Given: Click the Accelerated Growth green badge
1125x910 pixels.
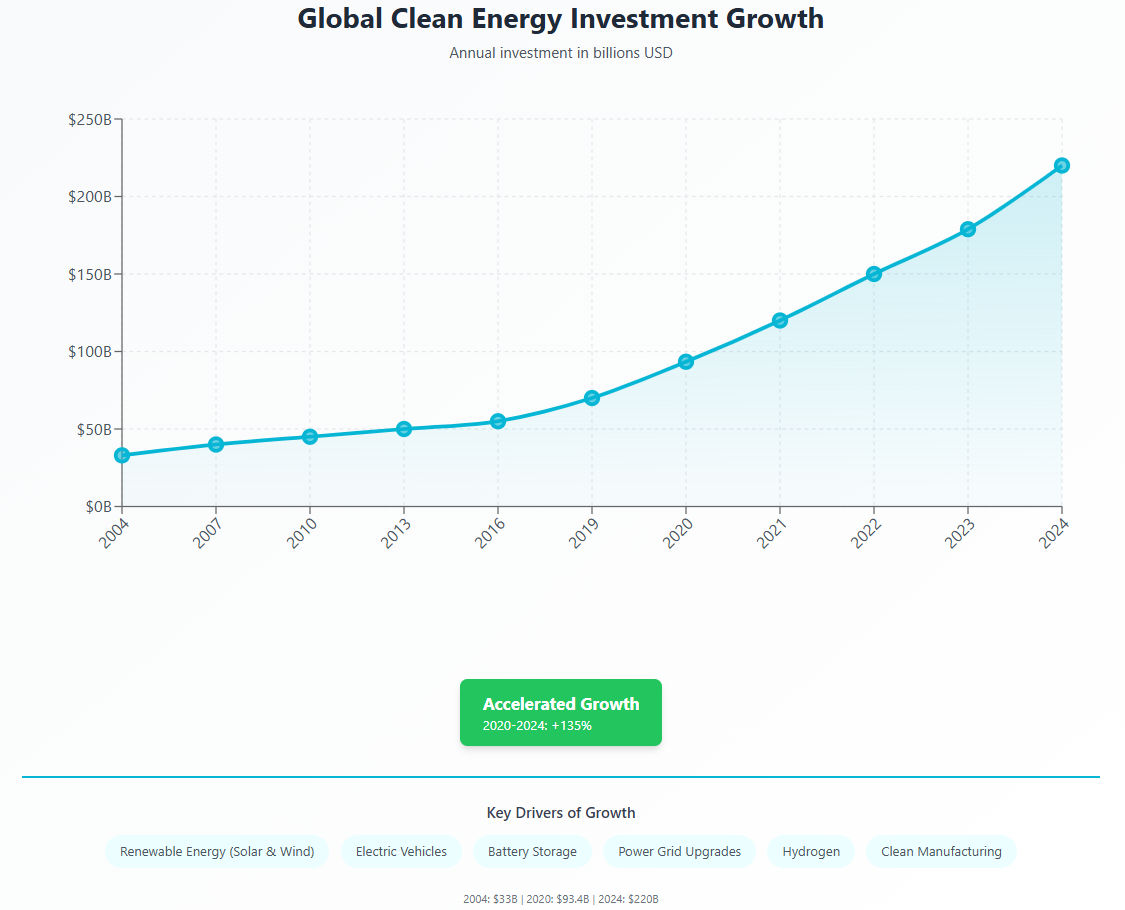Looking at the screenshot, I should pyautogui.click(x=561, y=712).
